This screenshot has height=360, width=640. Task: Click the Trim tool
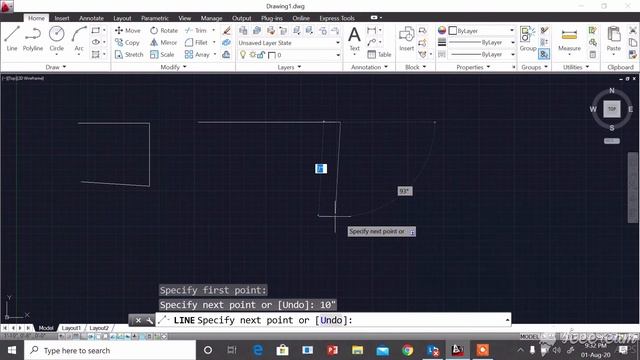[196, 30]
